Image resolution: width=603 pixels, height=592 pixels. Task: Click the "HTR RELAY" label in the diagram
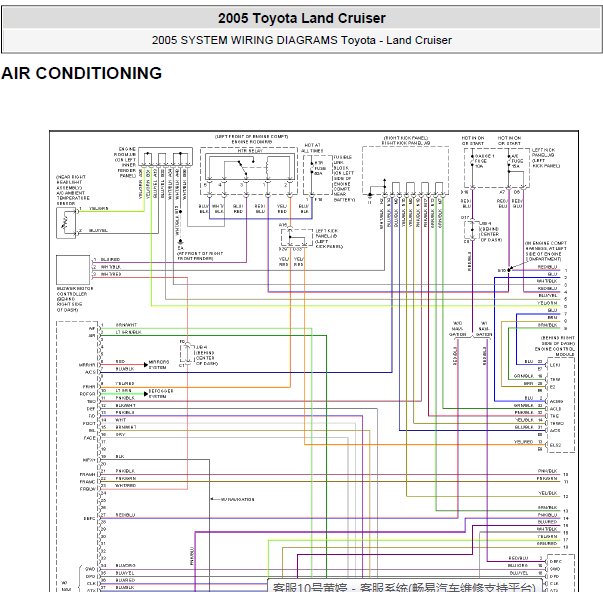[250, 151]
